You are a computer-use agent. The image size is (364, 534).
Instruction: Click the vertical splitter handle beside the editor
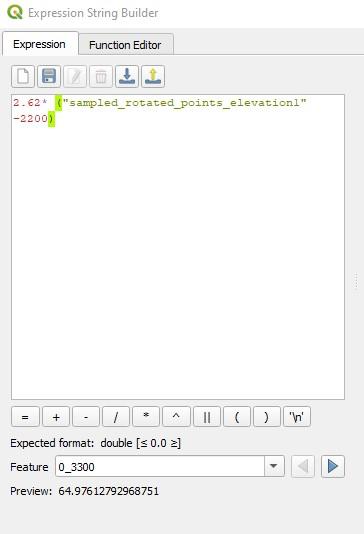click(x=356, y=280)
